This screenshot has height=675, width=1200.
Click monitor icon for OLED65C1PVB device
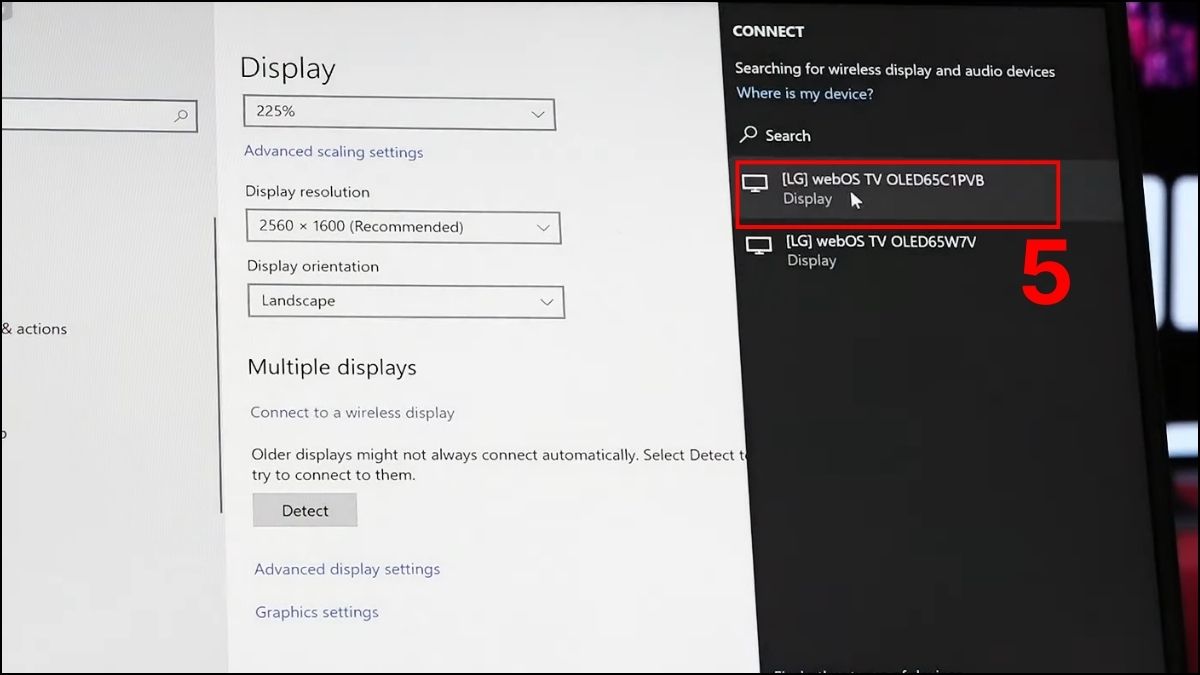click(x=755, y=183)
